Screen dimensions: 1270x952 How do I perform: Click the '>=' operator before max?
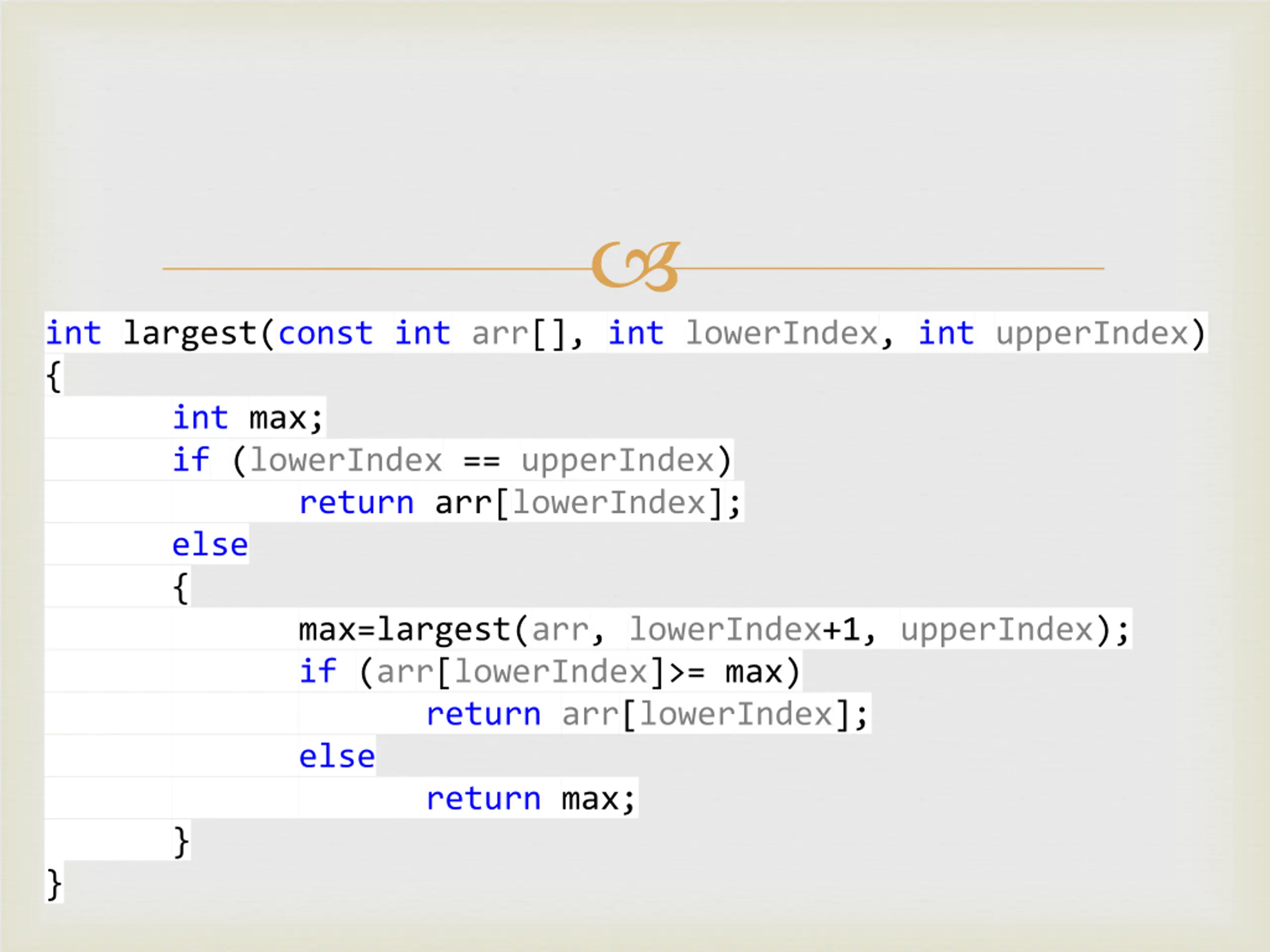pyautogui.click(x=687, y=672)
